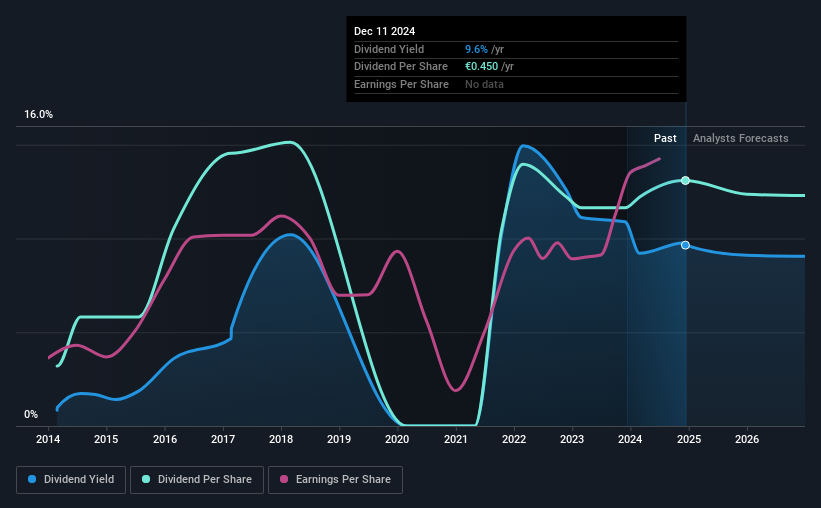Click the No data earnings value
821x508 pixels.
[x=484, y=84]
